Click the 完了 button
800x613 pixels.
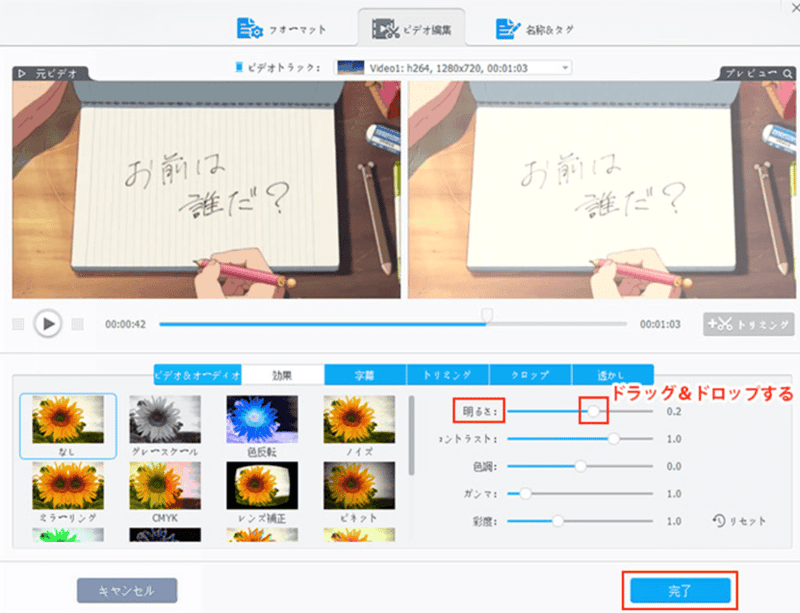[680, 591]
